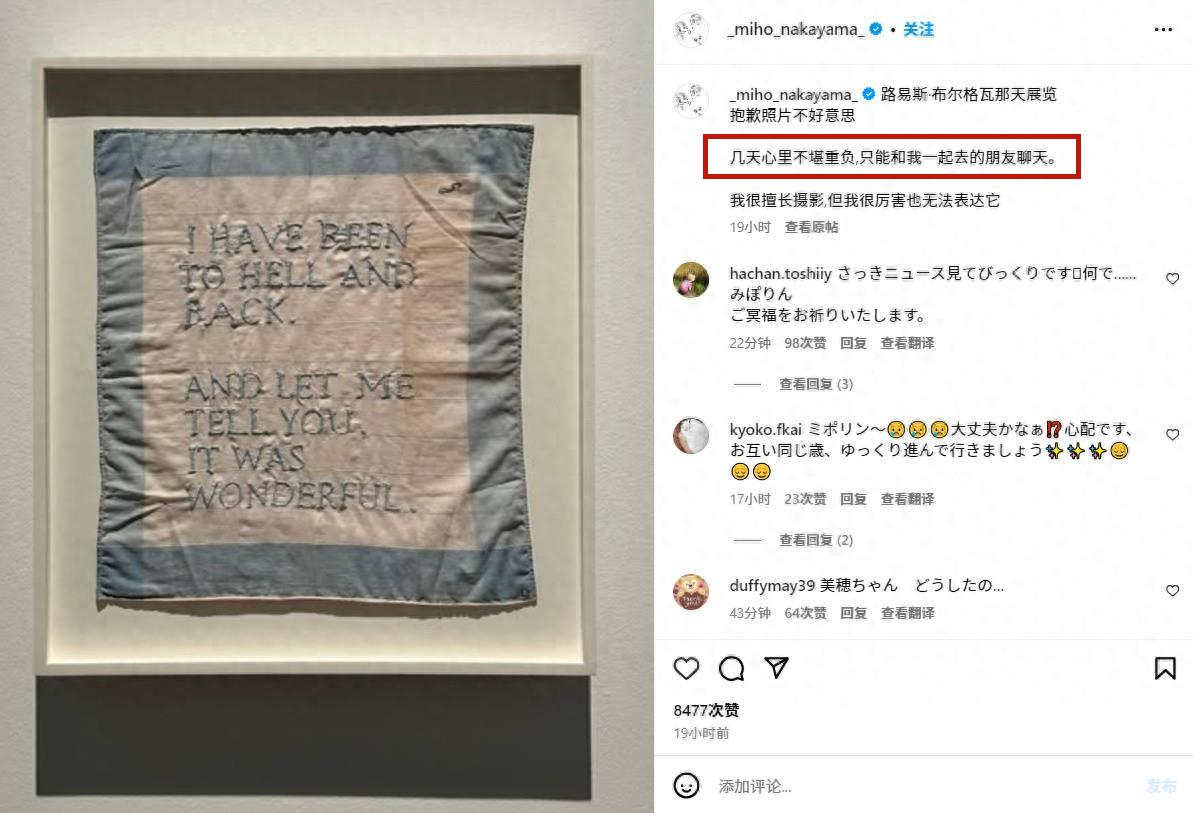
Task: Like kyoko.fkai's comment
Action: click(1172, 435)
